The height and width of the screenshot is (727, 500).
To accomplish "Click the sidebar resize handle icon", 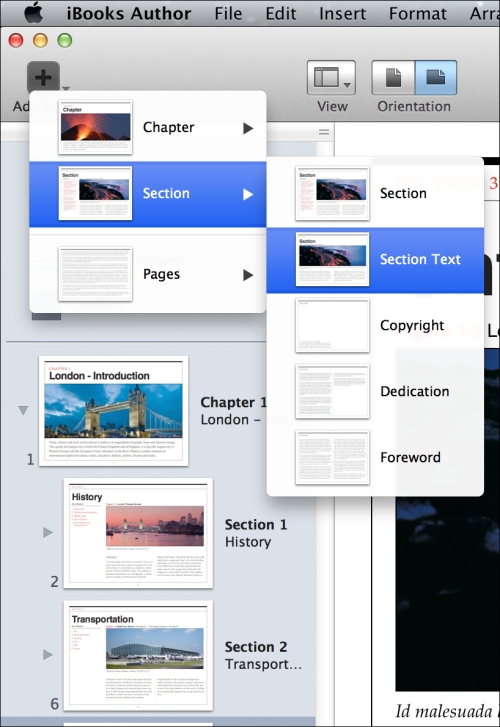I will (x=324, y=132).
